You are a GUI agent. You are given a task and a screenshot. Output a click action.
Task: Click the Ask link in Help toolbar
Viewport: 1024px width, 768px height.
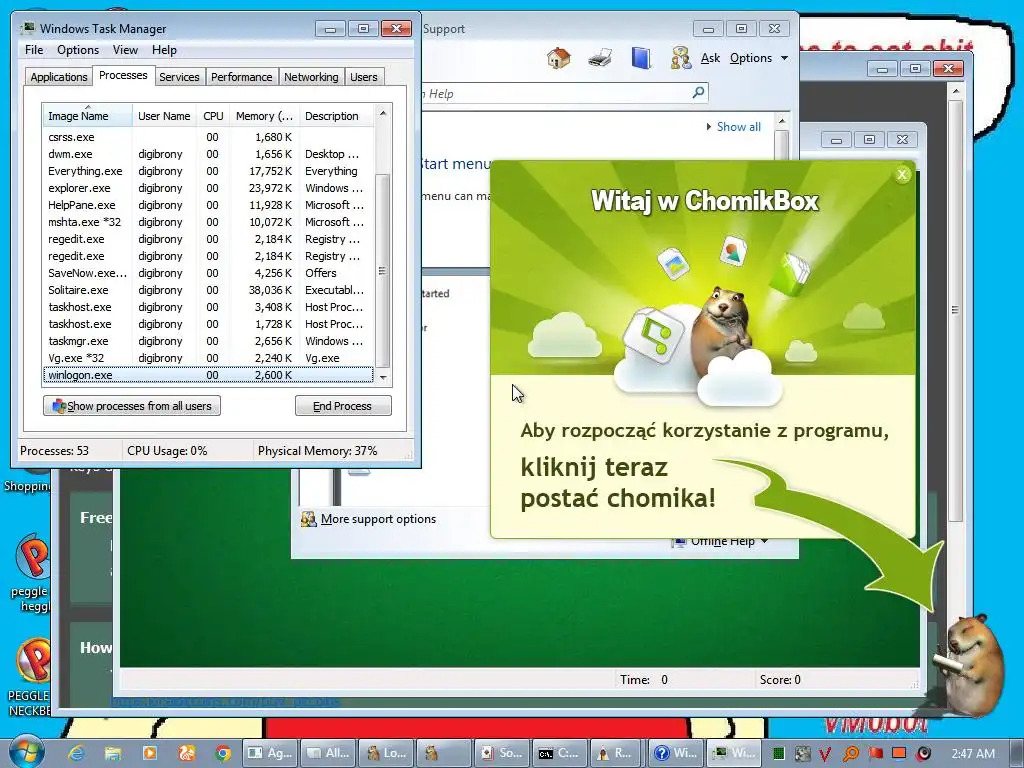pyautogui.click(x=710, y=58)
